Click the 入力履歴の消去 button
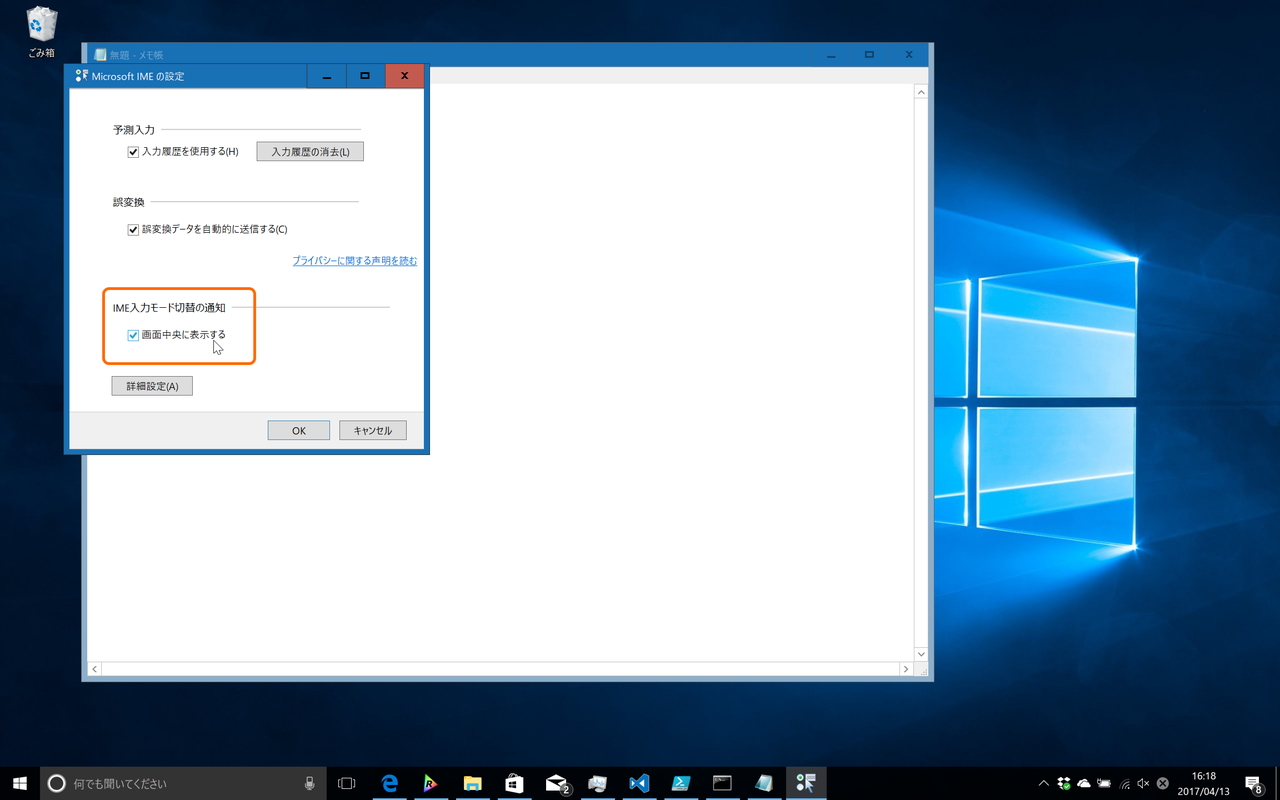Screen dimensions: 1280x800 [310, 151]
